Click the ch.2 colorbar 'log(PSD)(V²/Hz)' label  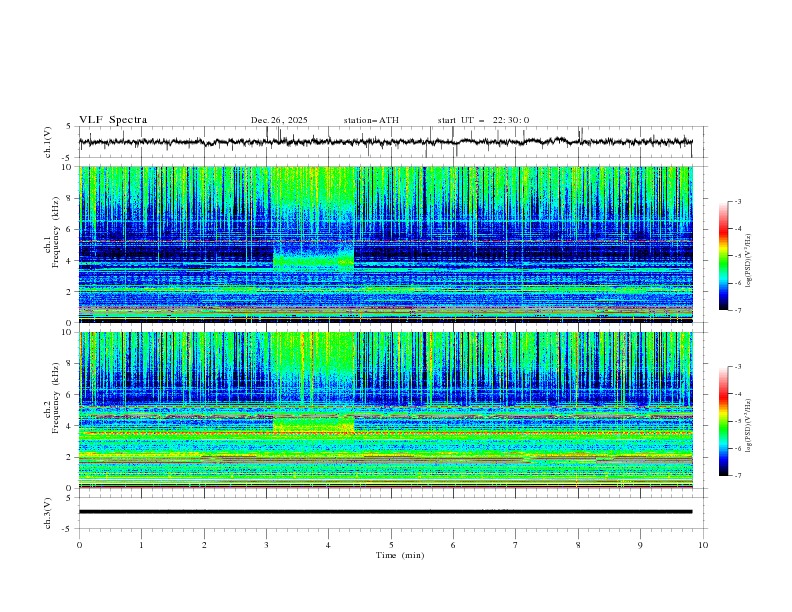click(749, 426)
